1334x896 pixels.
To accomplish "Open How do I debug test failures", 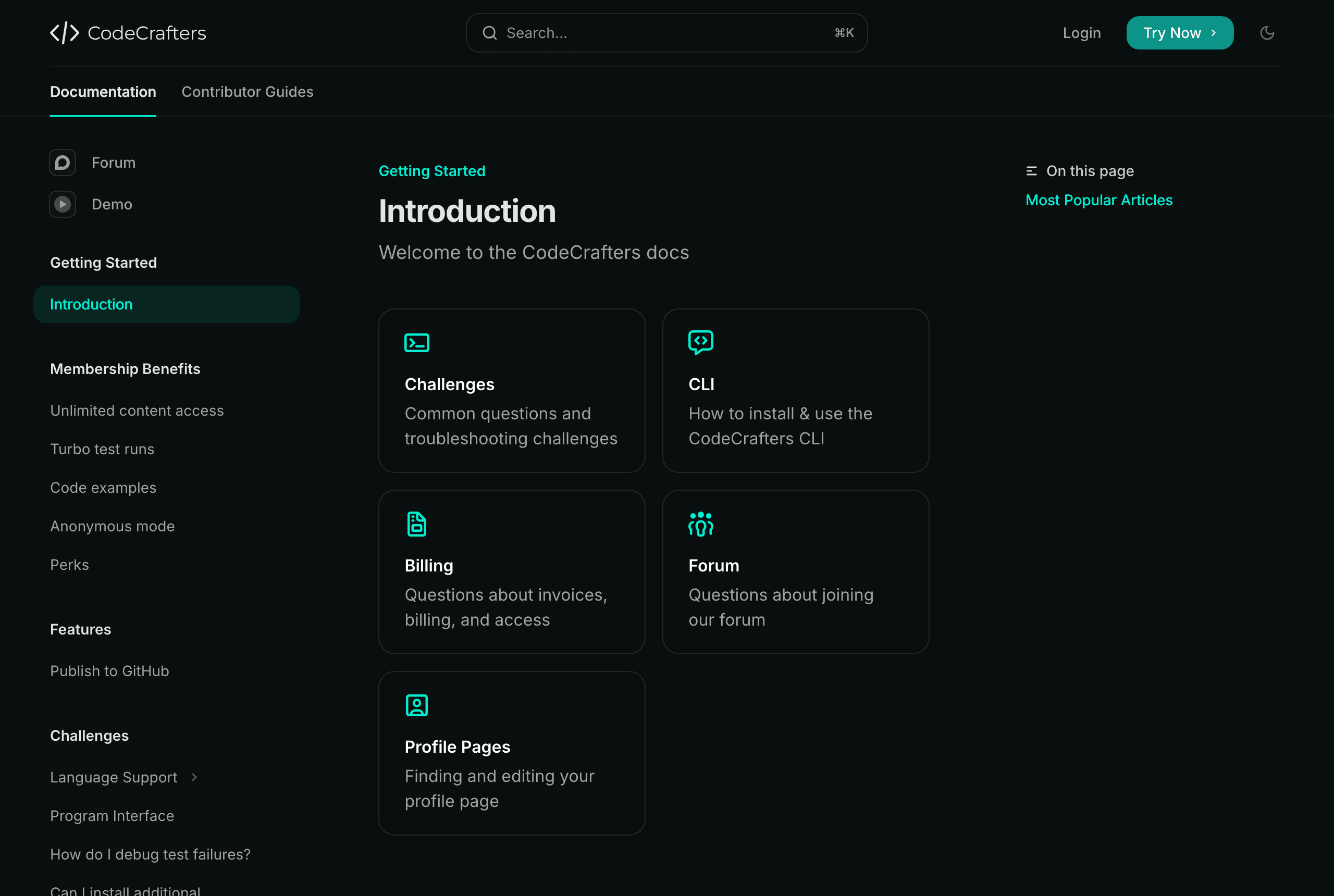I will pyautogui.click(x=150, y=854).
